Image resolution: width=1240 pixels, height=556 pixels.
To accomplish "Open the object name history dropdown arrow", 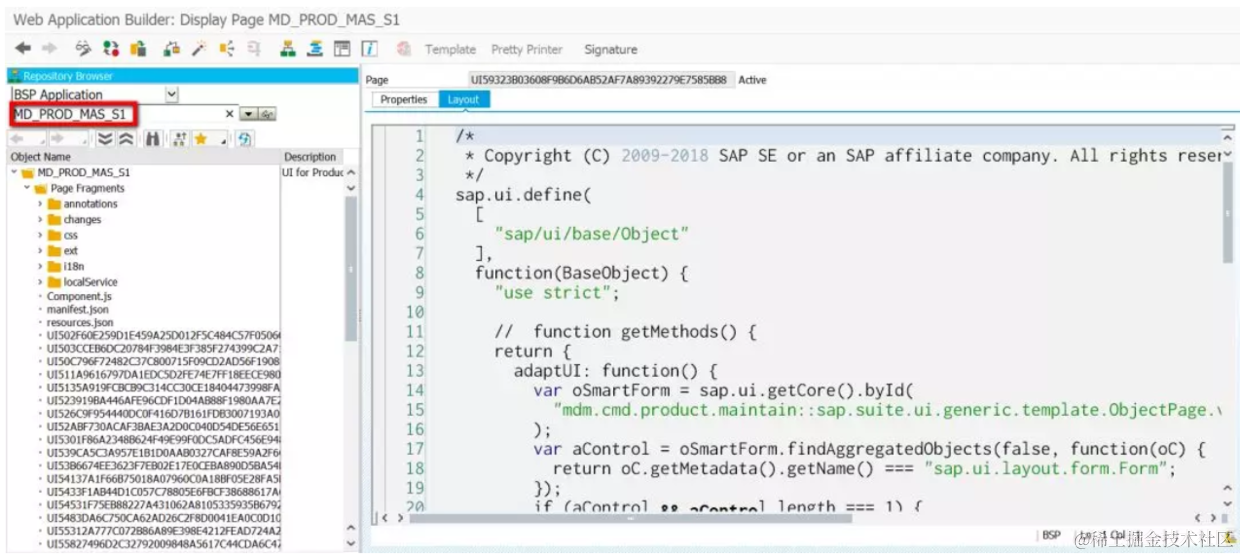I will tap(249, 115).
